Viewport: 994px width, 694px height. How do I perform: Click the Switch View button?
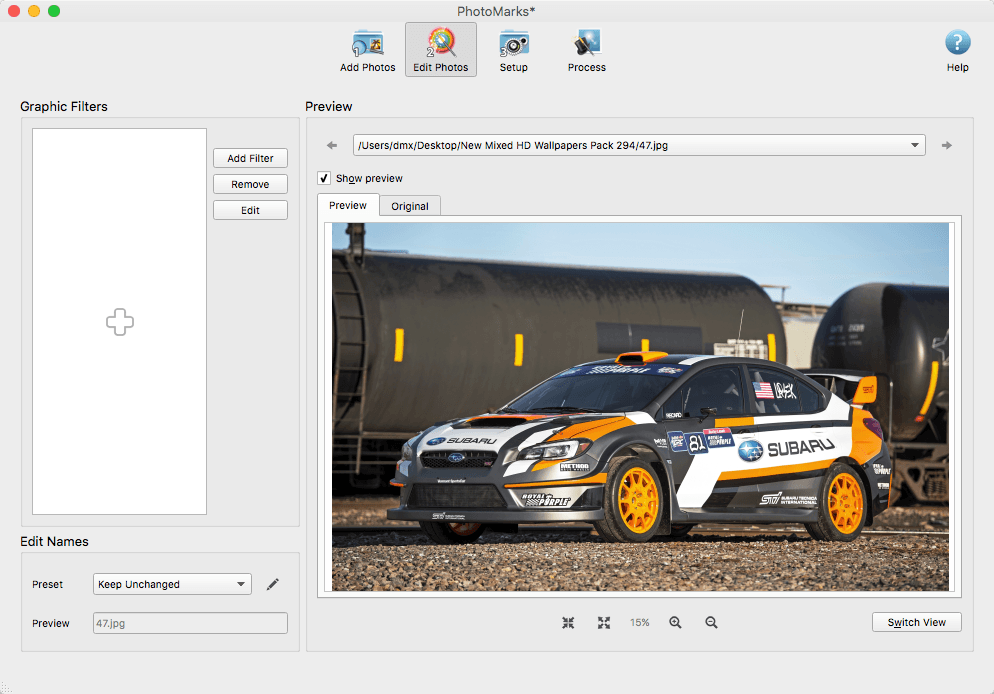point(917,622)
